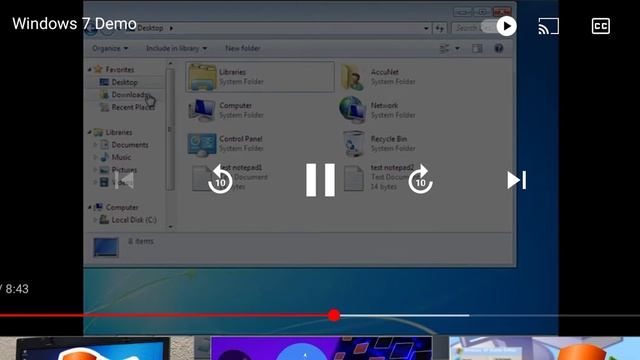Turn on closed captions
Image resolution: width=640 pixels, height=360 pixels.
pos(601,26)
